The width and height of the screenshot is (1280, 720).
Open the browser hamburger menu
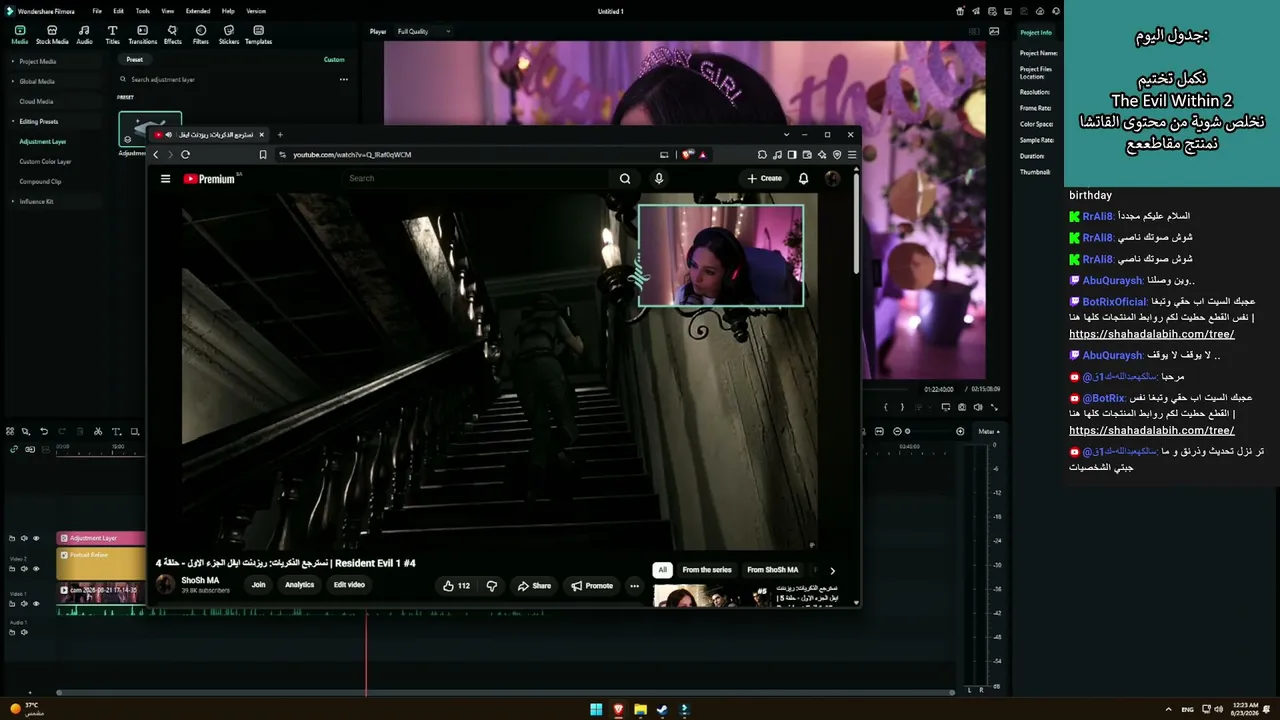(x=852, y=155)
